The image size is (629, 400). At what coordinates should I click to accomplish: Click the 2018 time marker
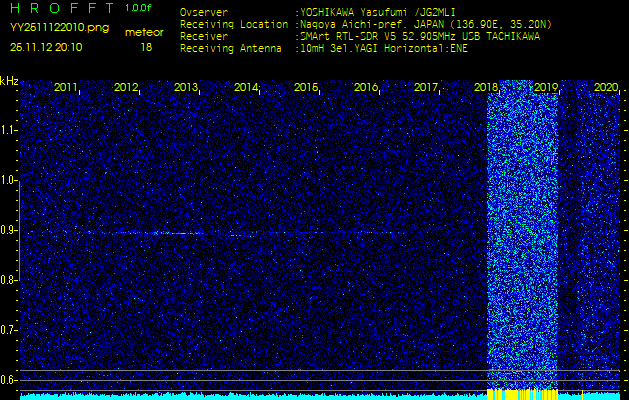pos(486,87)
